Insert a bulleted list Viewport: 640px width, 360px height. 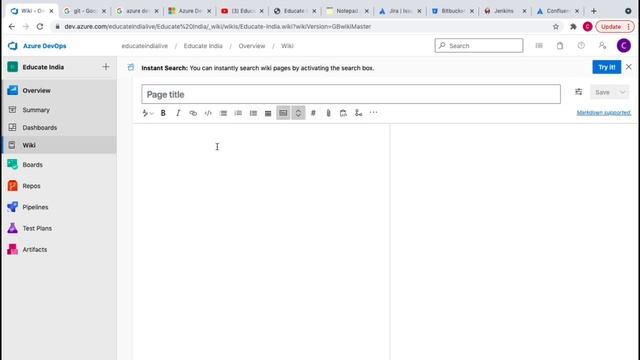tap(223, 113)
